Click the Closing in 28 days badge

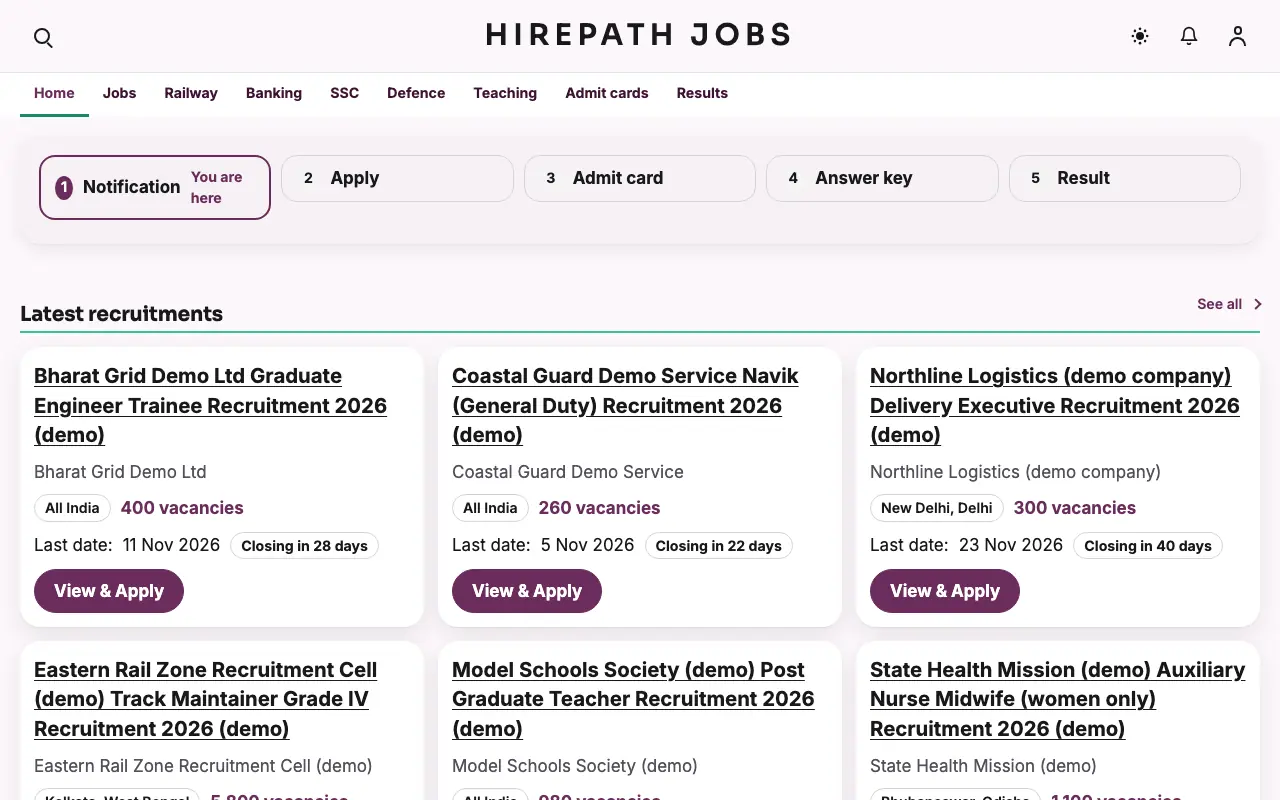304,546
